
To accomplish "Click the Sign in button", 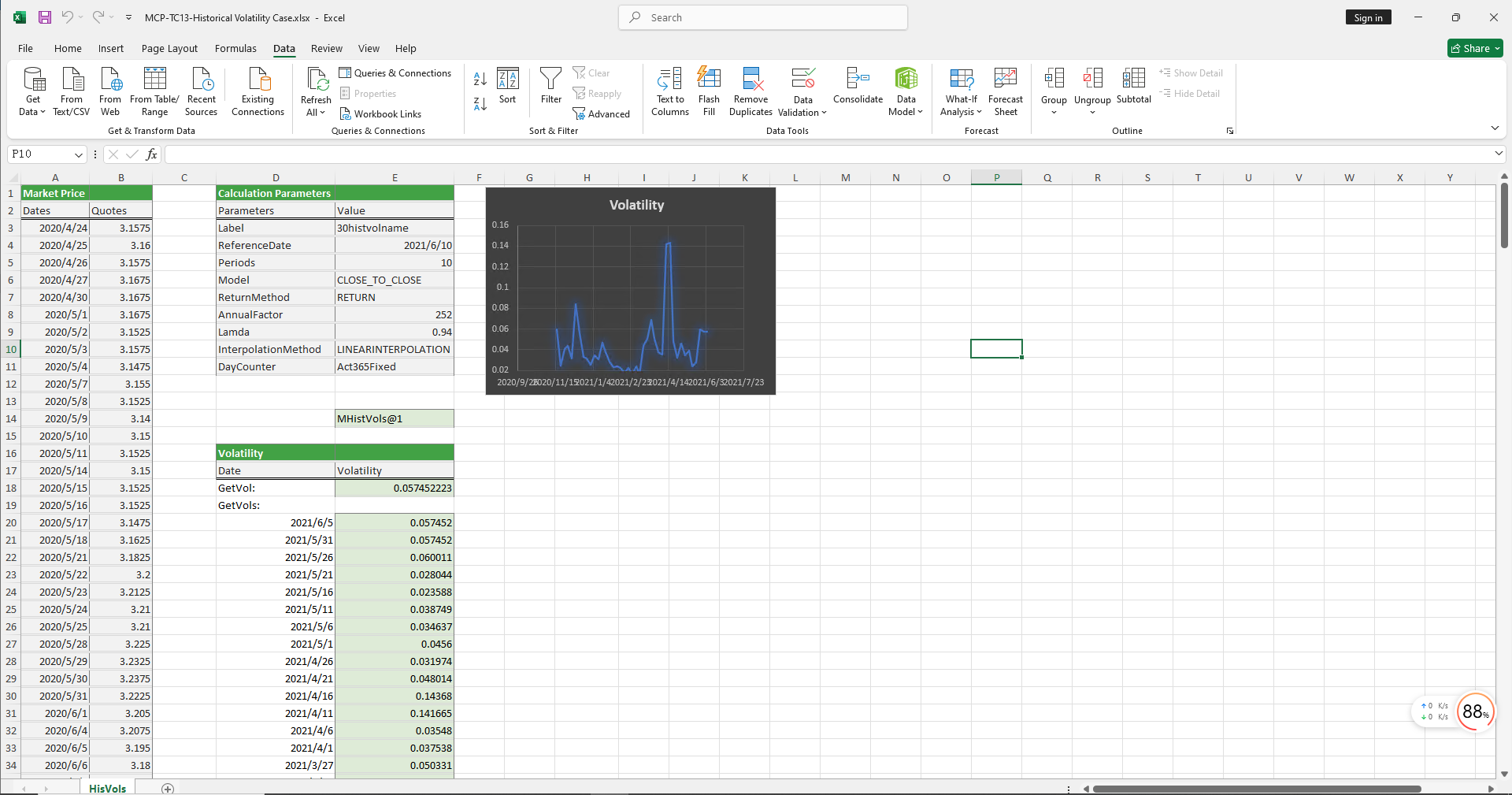I will point(1368,17).
